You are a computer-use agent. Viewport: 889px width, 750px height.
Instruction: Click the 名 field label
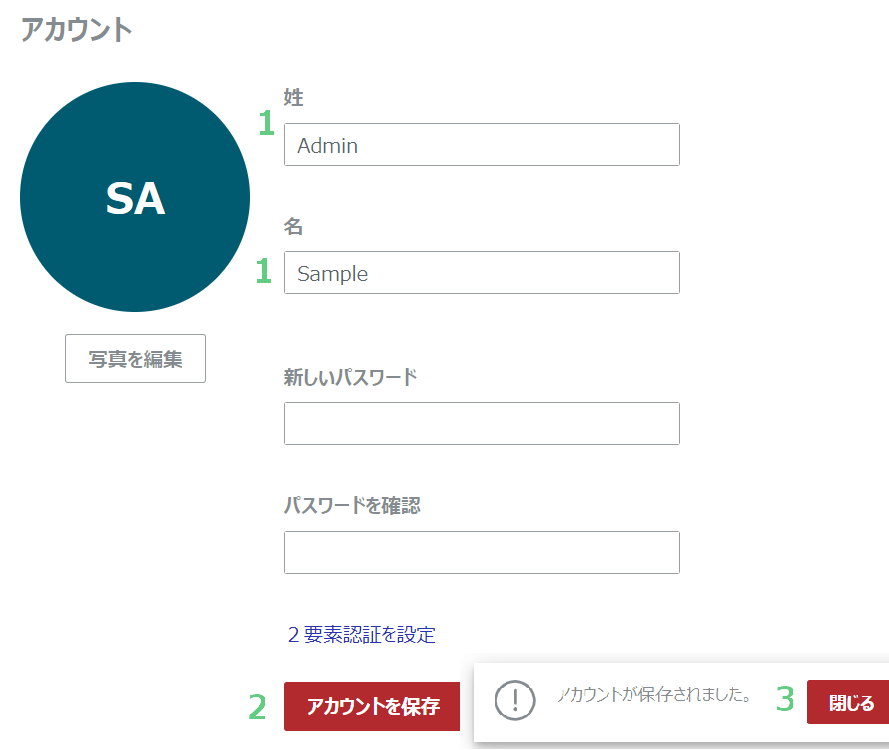(x=293, y=226)
